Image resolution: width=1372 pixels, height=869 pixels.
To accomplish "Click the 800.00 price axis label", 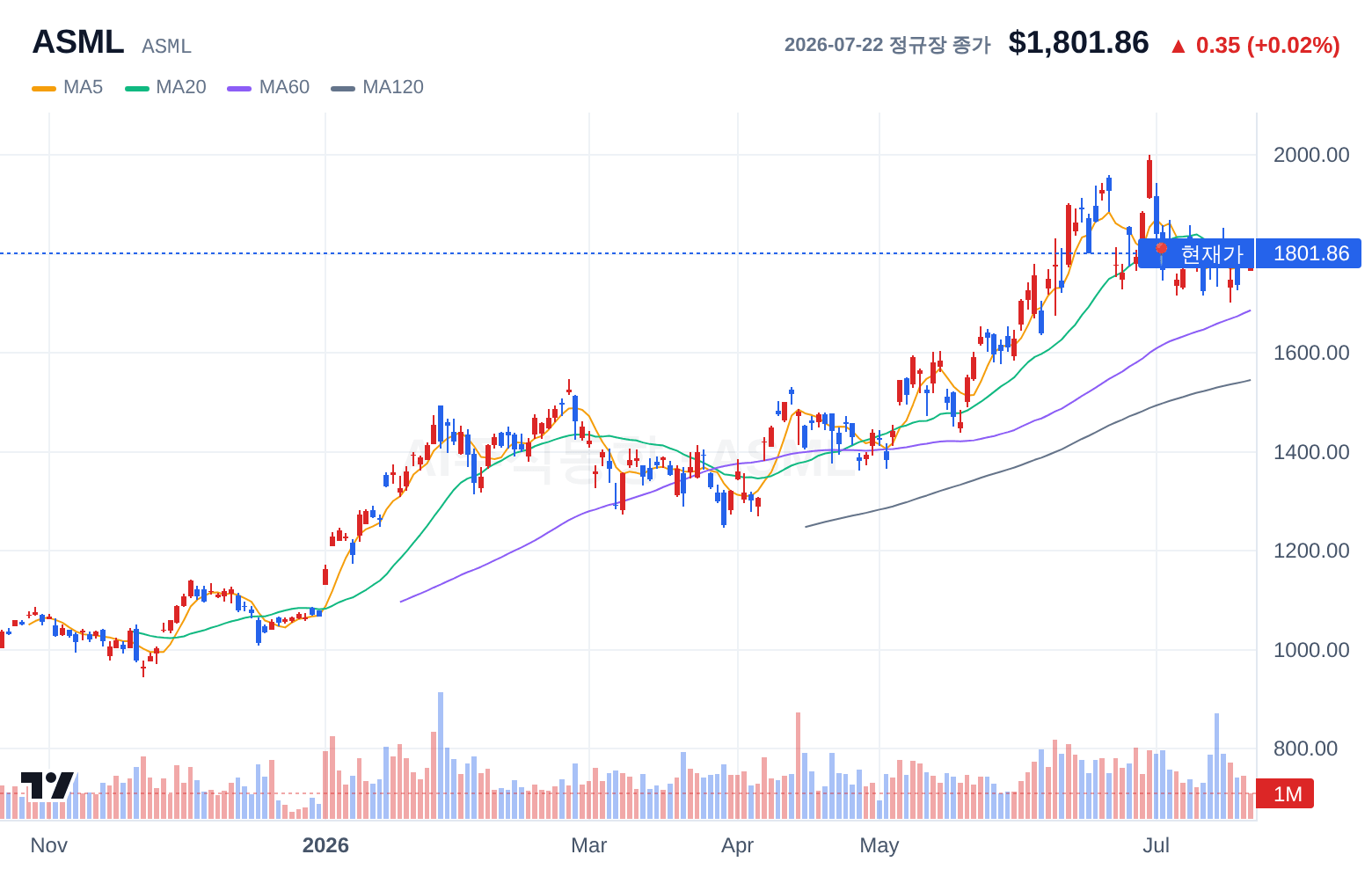I will (1305, 749).
